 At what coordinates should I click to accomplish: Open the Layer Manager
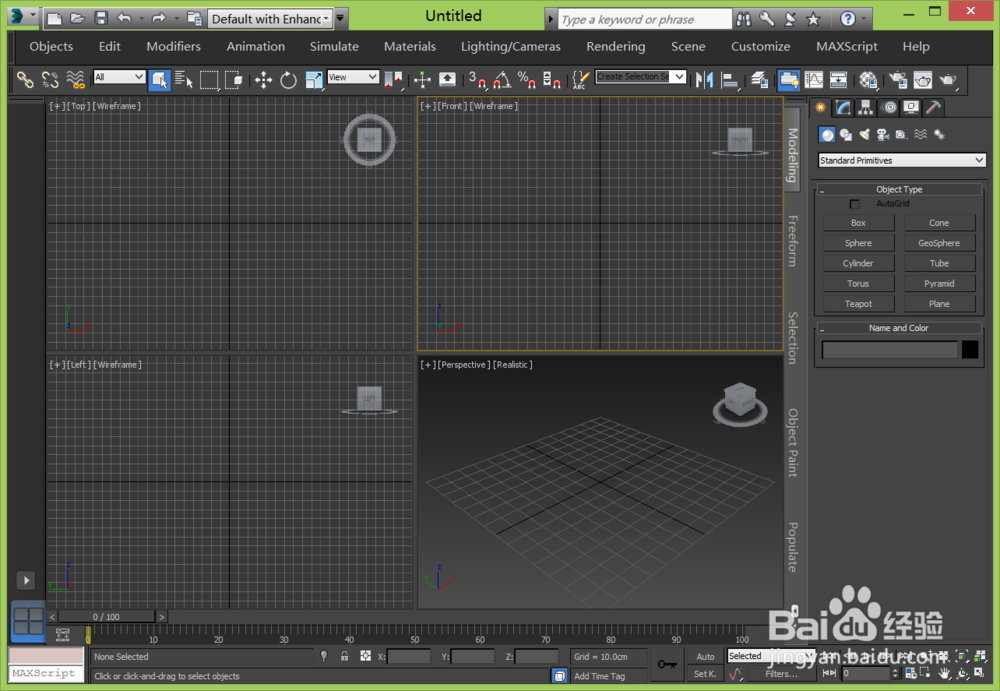759,80
